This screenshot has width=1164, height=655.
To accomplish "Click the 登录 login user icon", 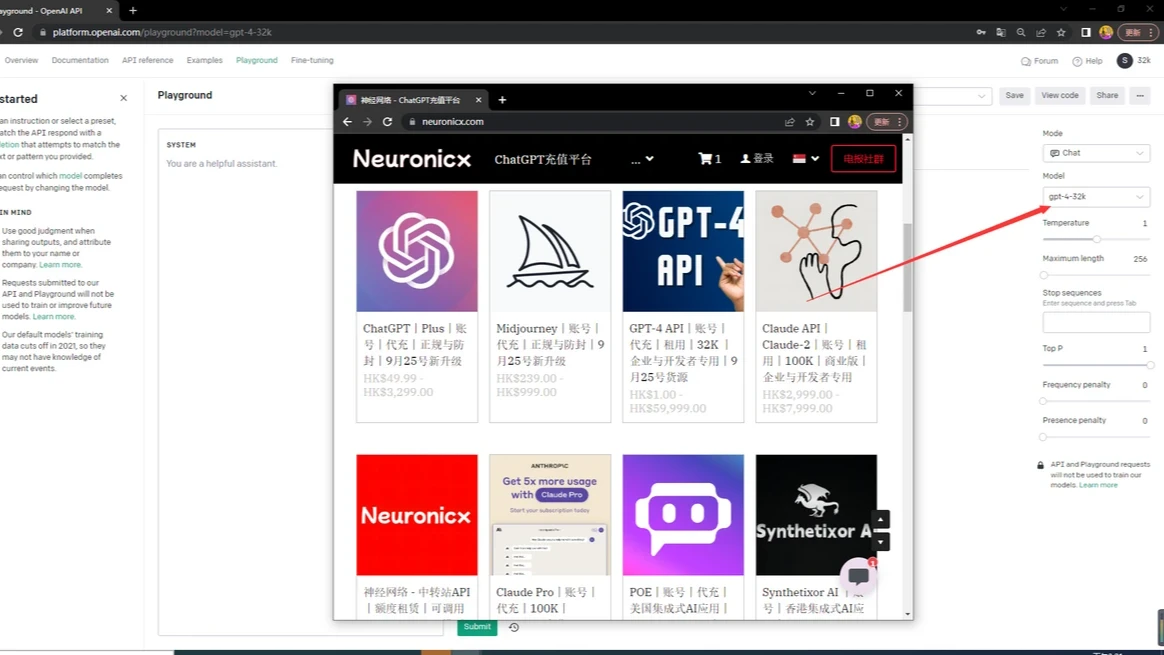I will tap(757, 158).
